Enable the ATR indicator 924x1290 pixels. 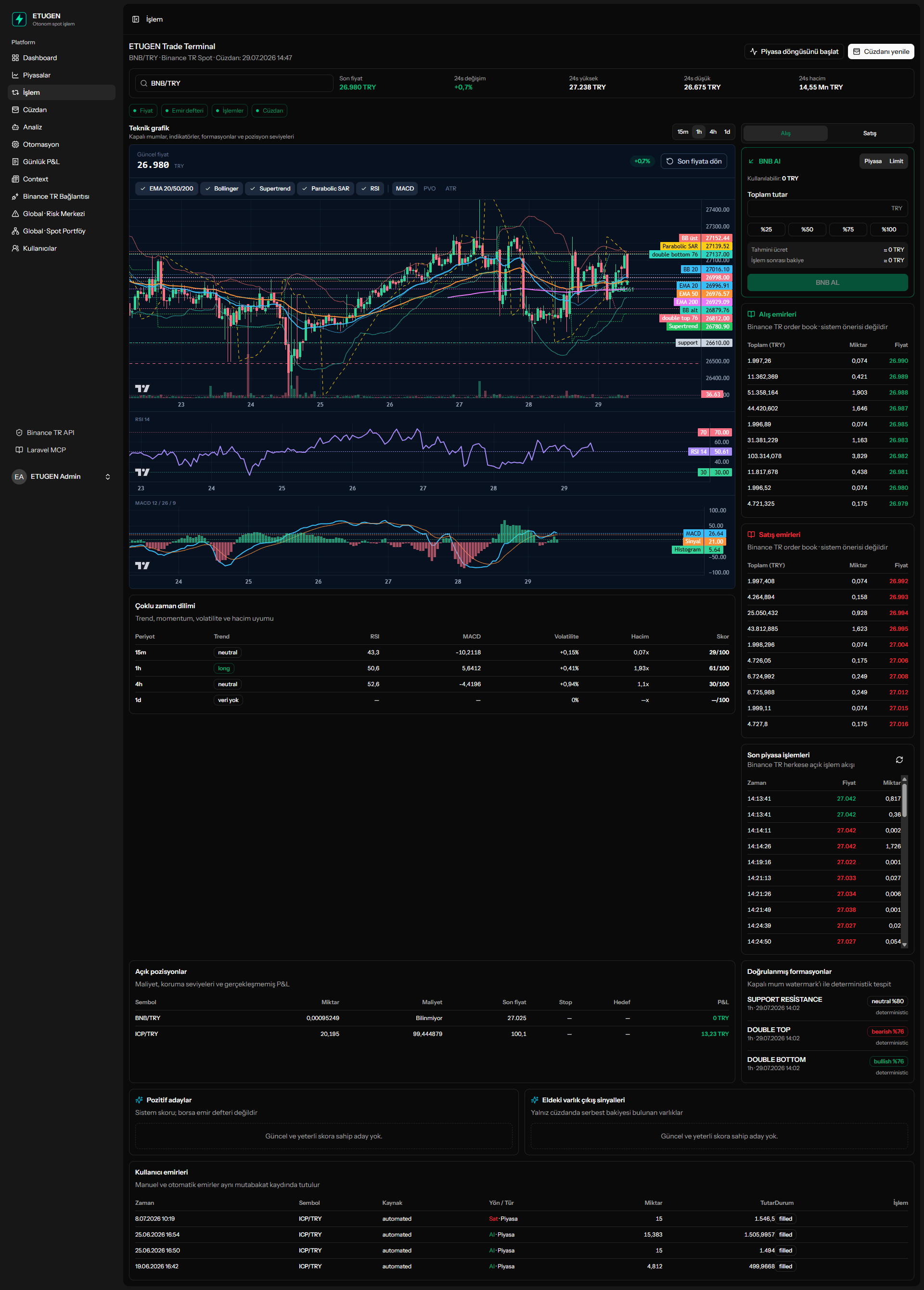(x=450, y=189)
